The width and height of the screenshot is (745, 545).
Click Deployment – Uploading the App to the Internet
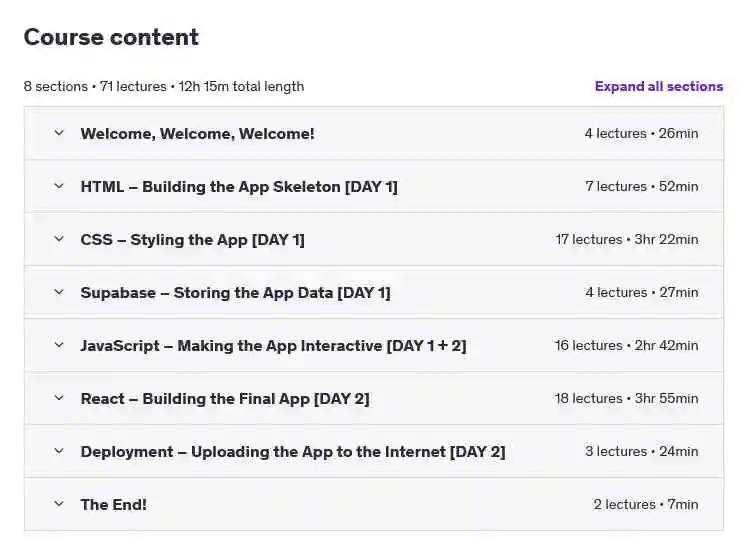(293, 451)
